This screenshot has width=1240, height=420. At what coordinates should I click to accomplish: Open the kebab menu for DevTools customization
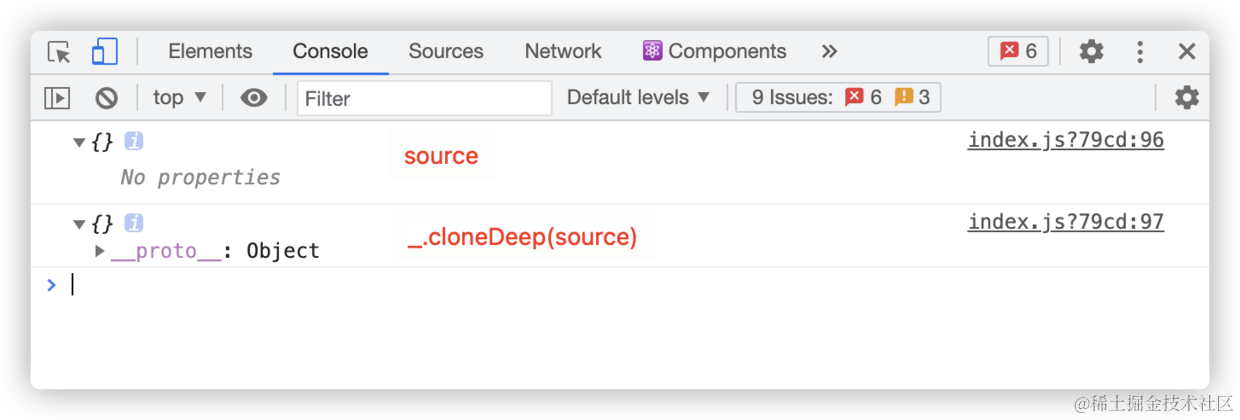tap(1140, 52)
